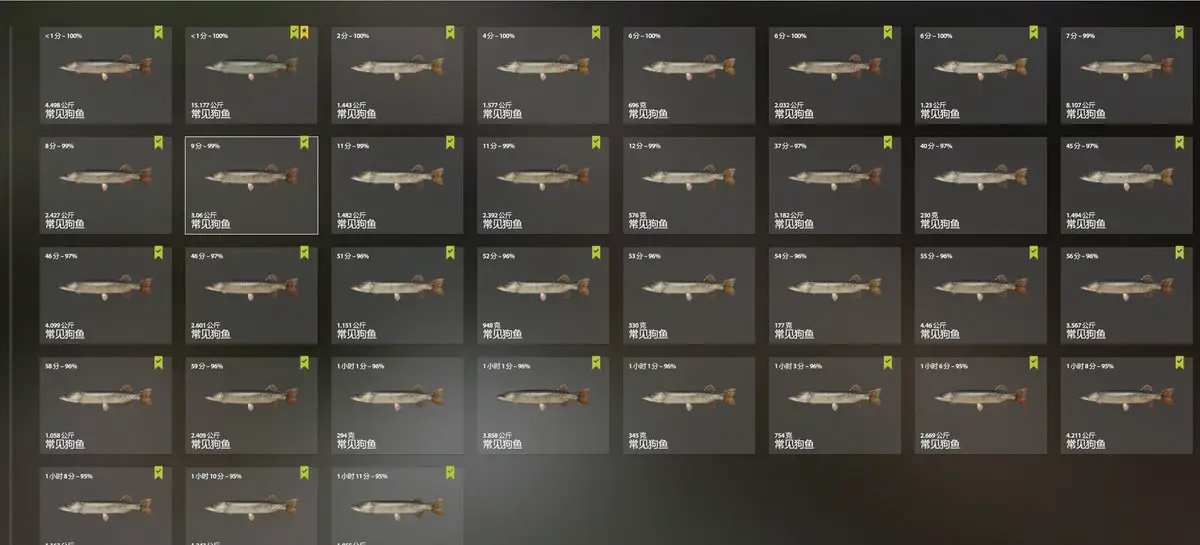Click green checkmark badge on 1.443 公斤 pike
The width and height of the screenshot is (1200, 545).
click(450, 33)
